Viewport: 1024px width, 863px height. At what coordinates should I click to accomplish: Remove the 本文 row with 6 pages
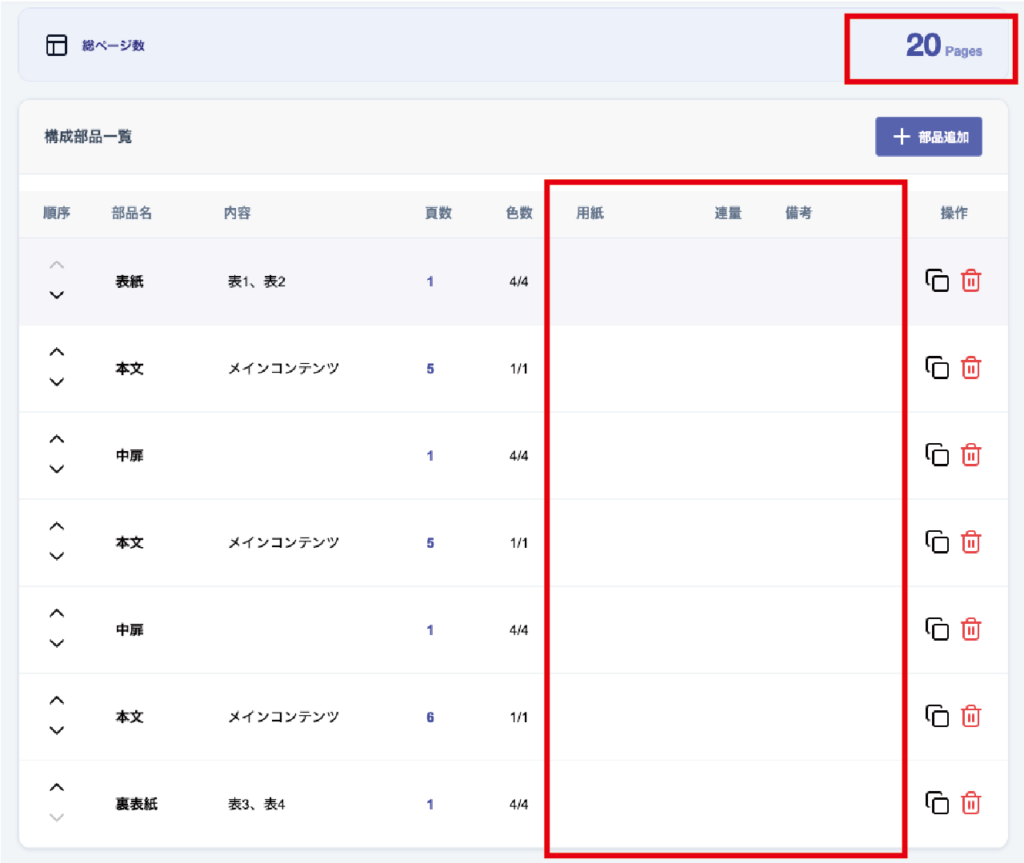[970, 716]
